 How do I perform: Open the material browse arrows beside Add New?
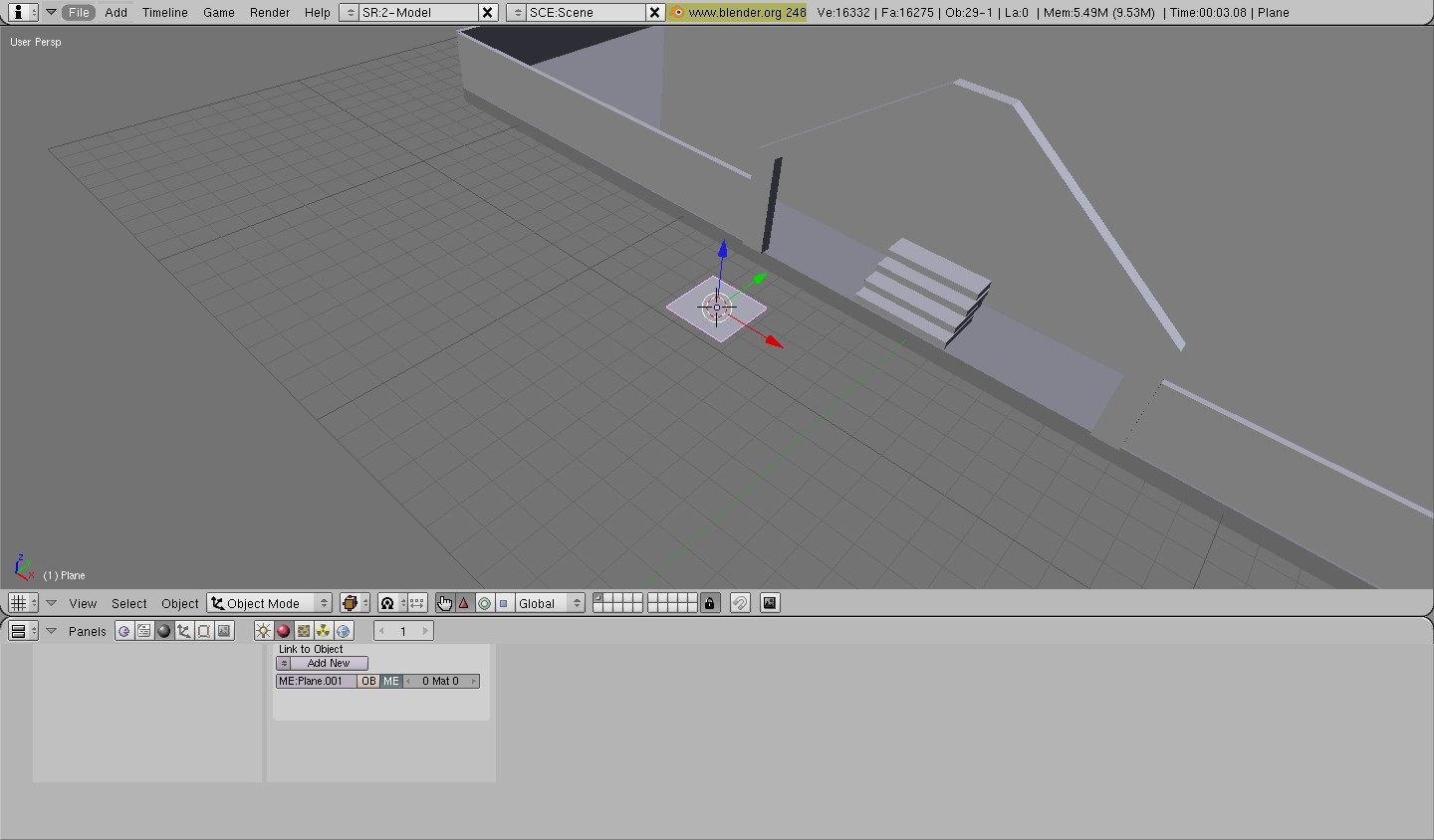point(284,663)
